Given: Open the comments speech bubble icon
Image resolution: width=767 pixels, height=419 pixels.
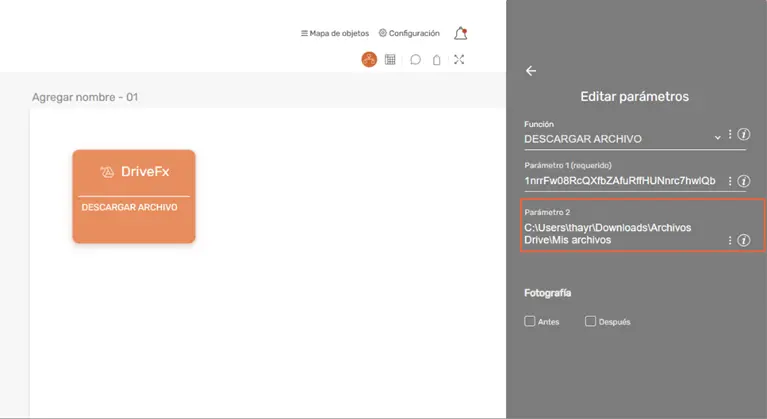Looking at the screenshot, I should point(415,60).
